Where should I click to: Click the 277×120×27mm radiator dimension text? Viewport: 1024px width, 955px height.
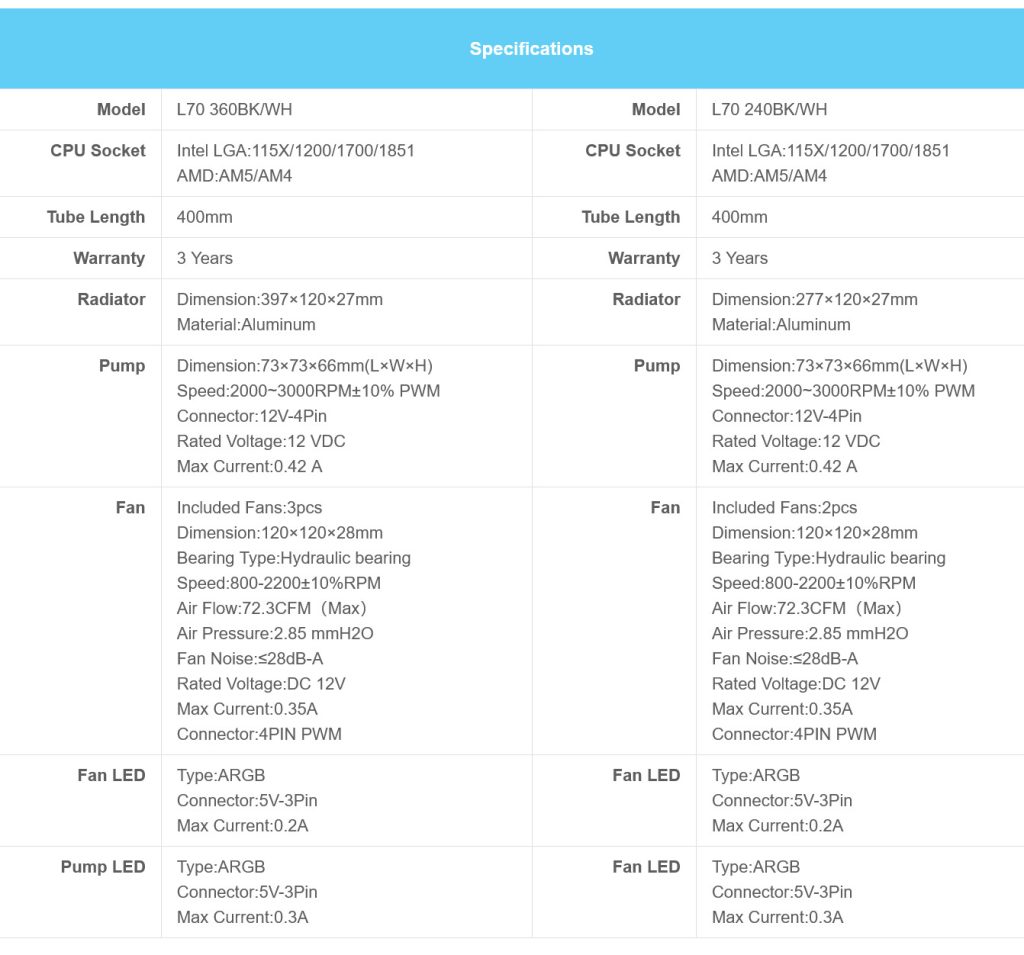814,299
